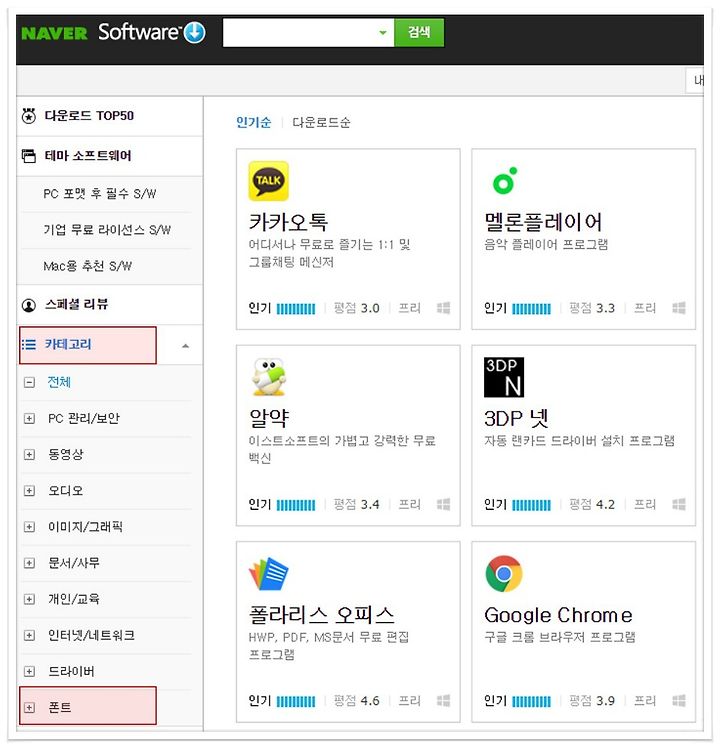The image size is (720, 747).
Task: Open the search box dropdown arrow
Action: pos(383,33)
